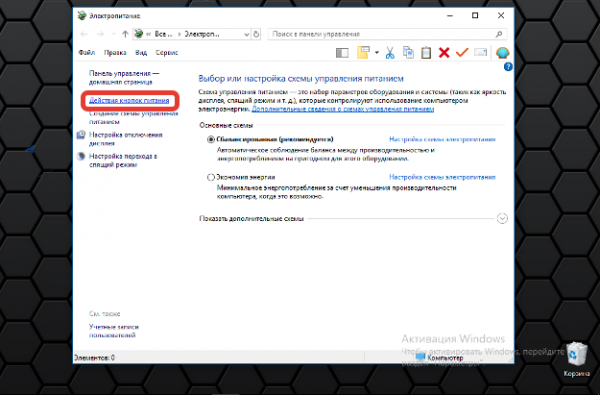Click the red X Delete icon
Viewport: 600px width, 395px height.
[444, 52]
